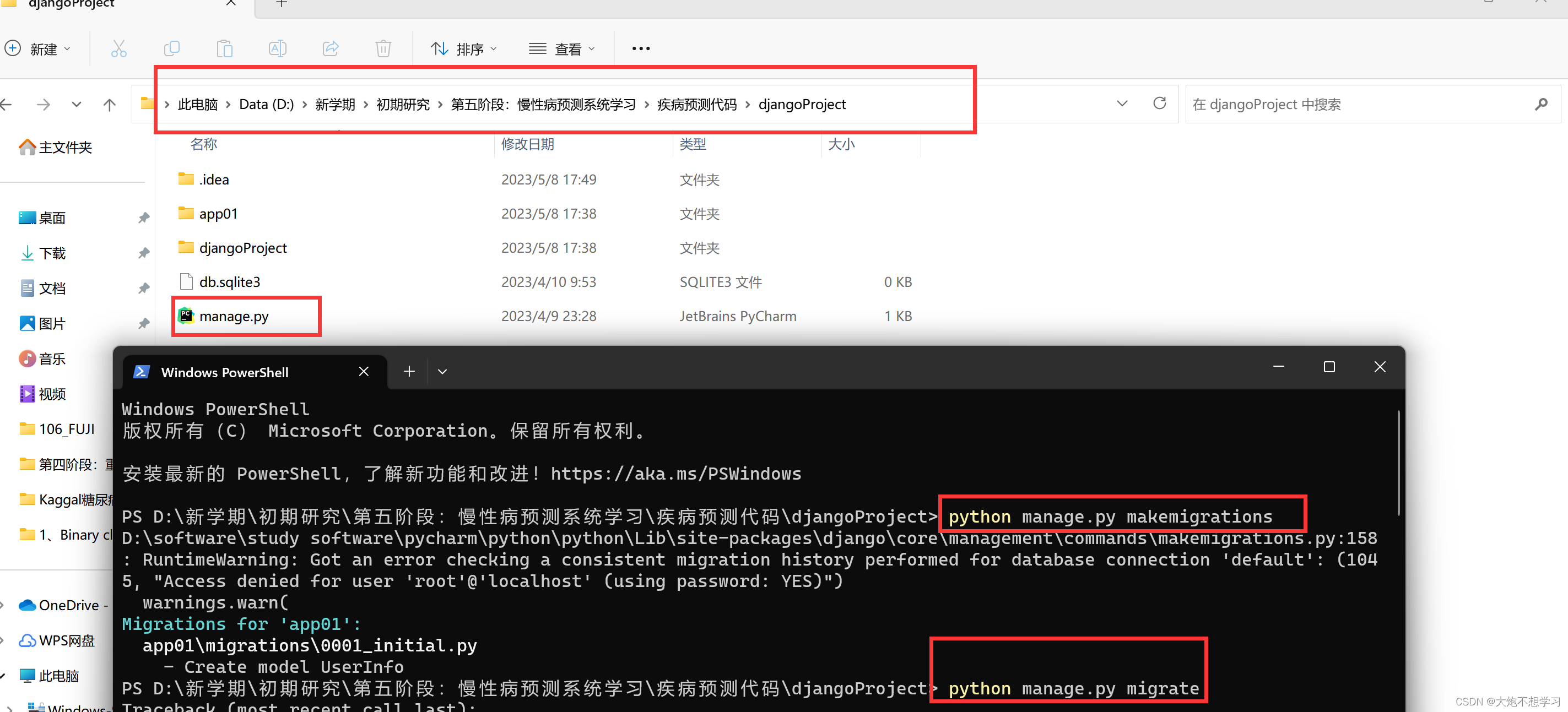
Task: Open the 排序 (Sort) dropdown
Action: point(464,48)
